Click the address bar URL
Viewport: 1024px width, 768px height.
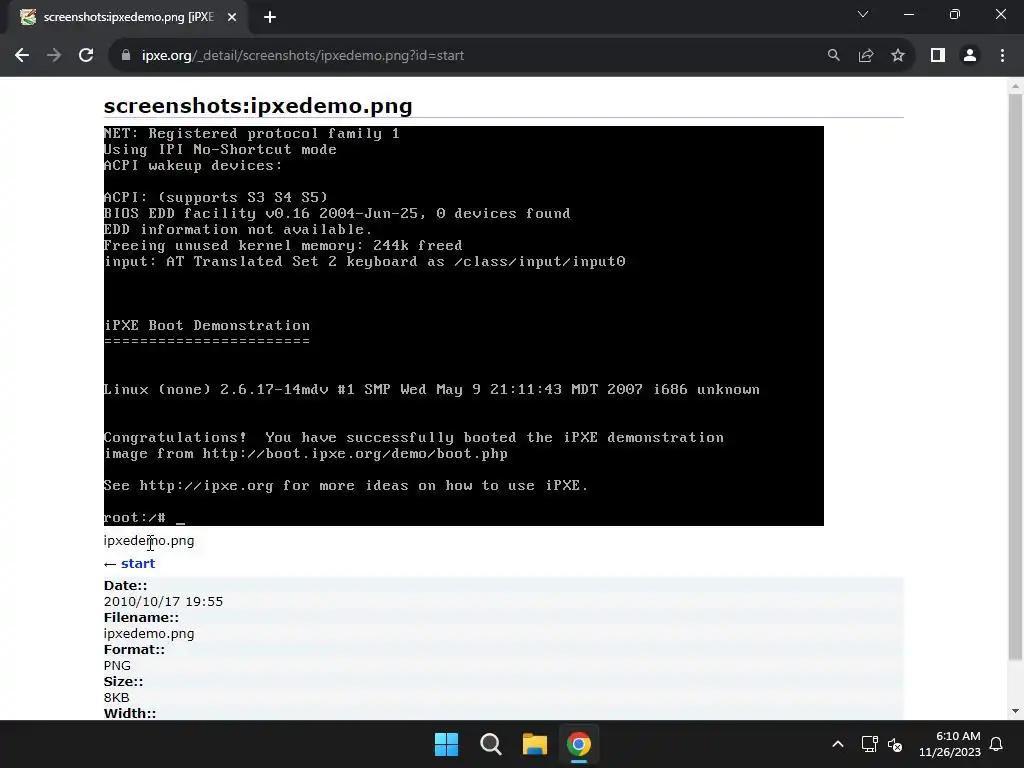[303, 56]
